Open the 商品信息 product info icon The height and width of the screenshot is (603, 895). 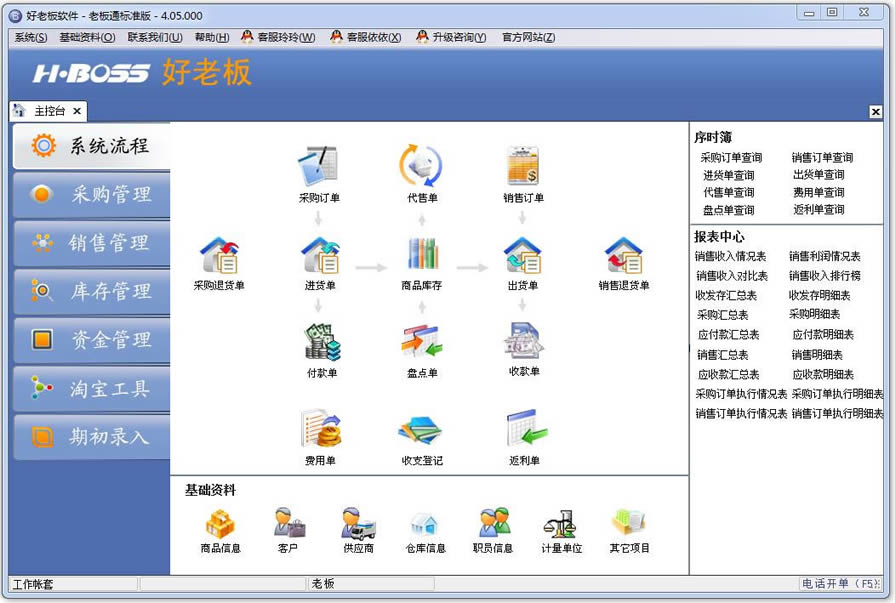(x=220, y=524)
